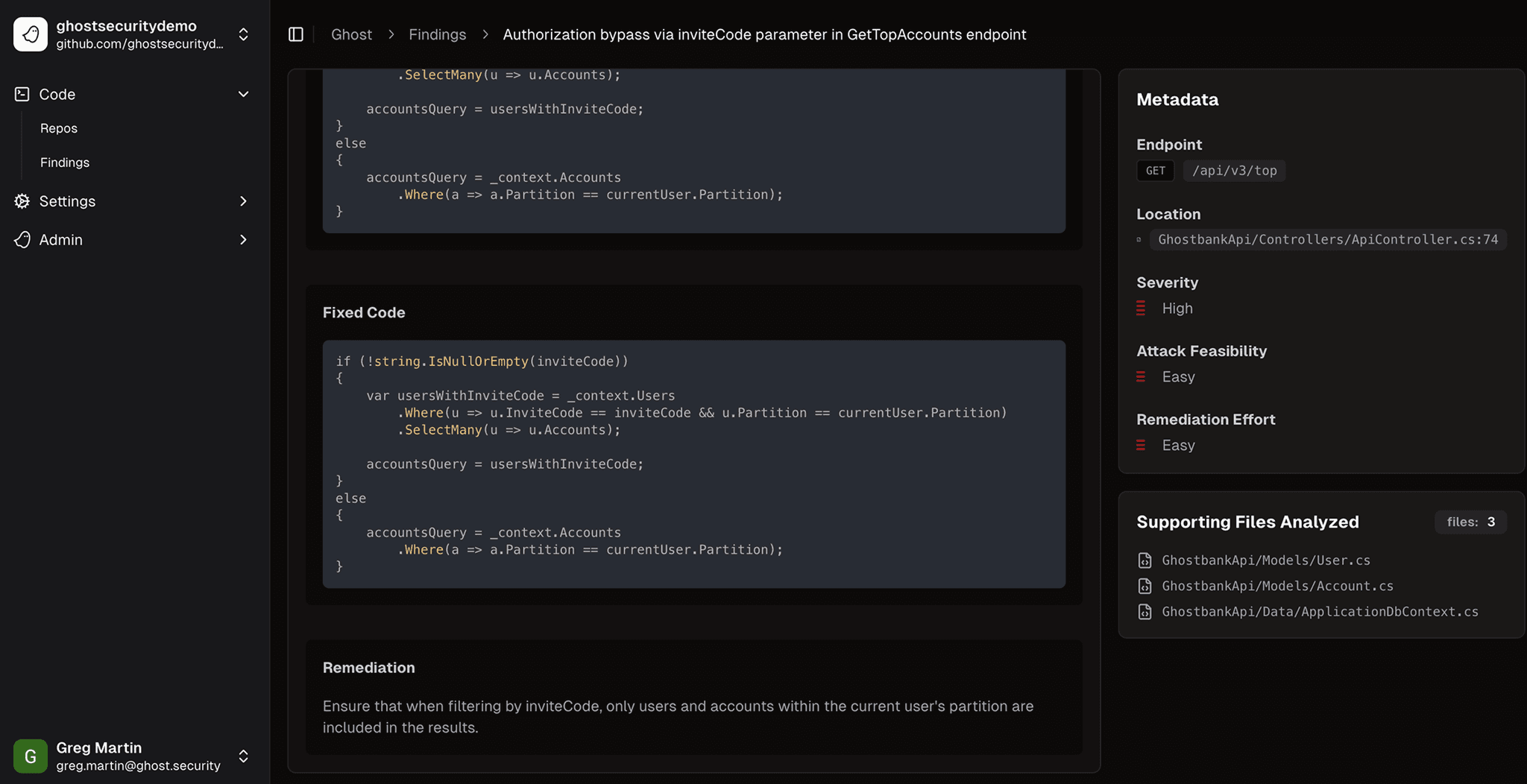Click Greg Martin's green avatar
The height and width of the screenshot is (784, 1527).
tap(31, 756)
